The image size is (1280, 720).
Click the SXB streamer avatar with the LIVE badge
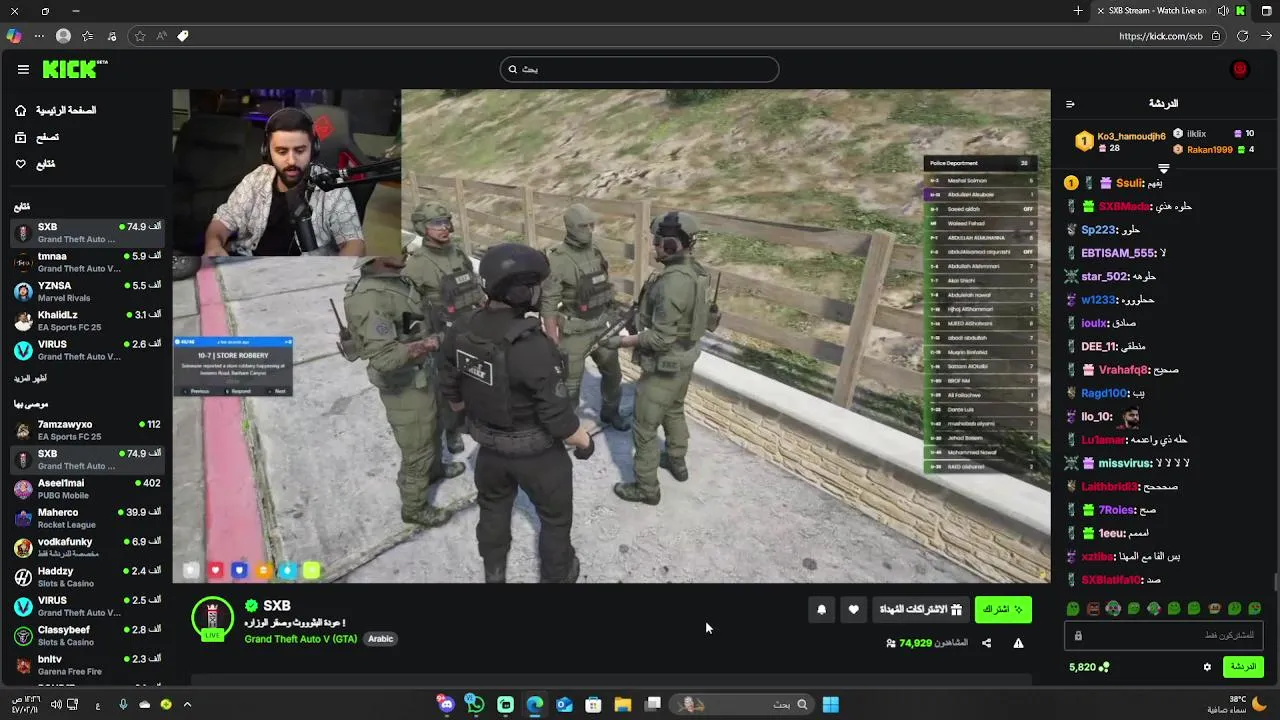tap(212, 619)
